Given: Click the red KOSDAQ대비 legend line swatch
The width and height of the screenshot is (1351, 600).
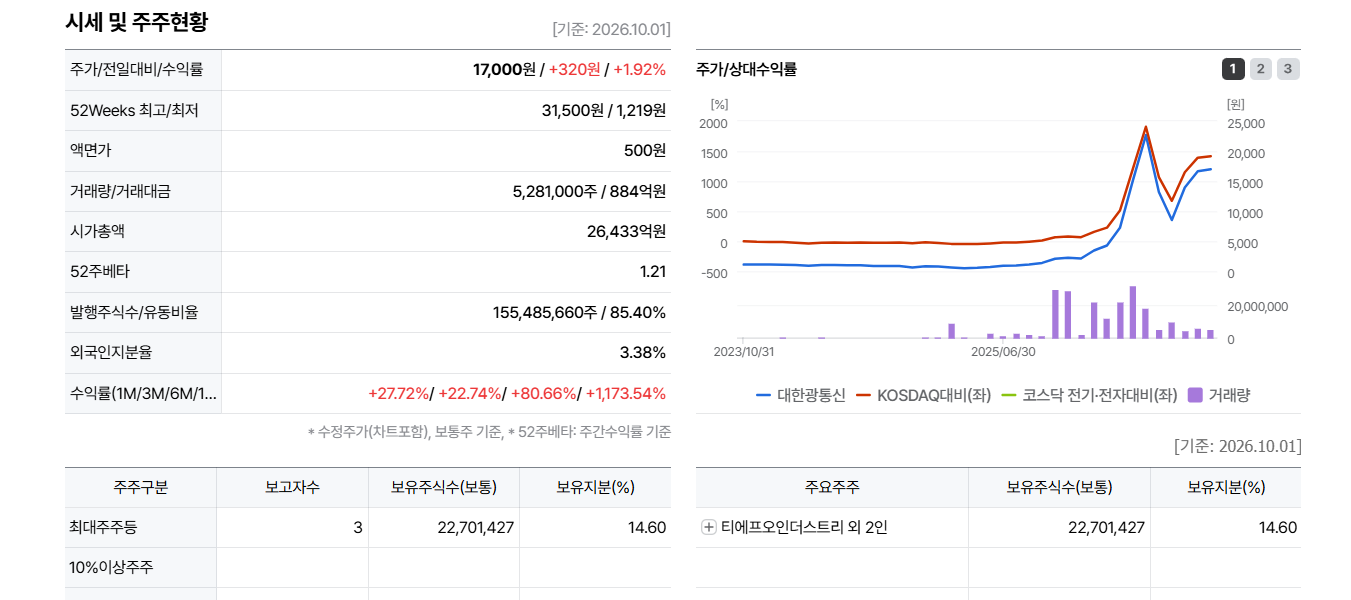Looking at the screenshot, I should [863, 395].
